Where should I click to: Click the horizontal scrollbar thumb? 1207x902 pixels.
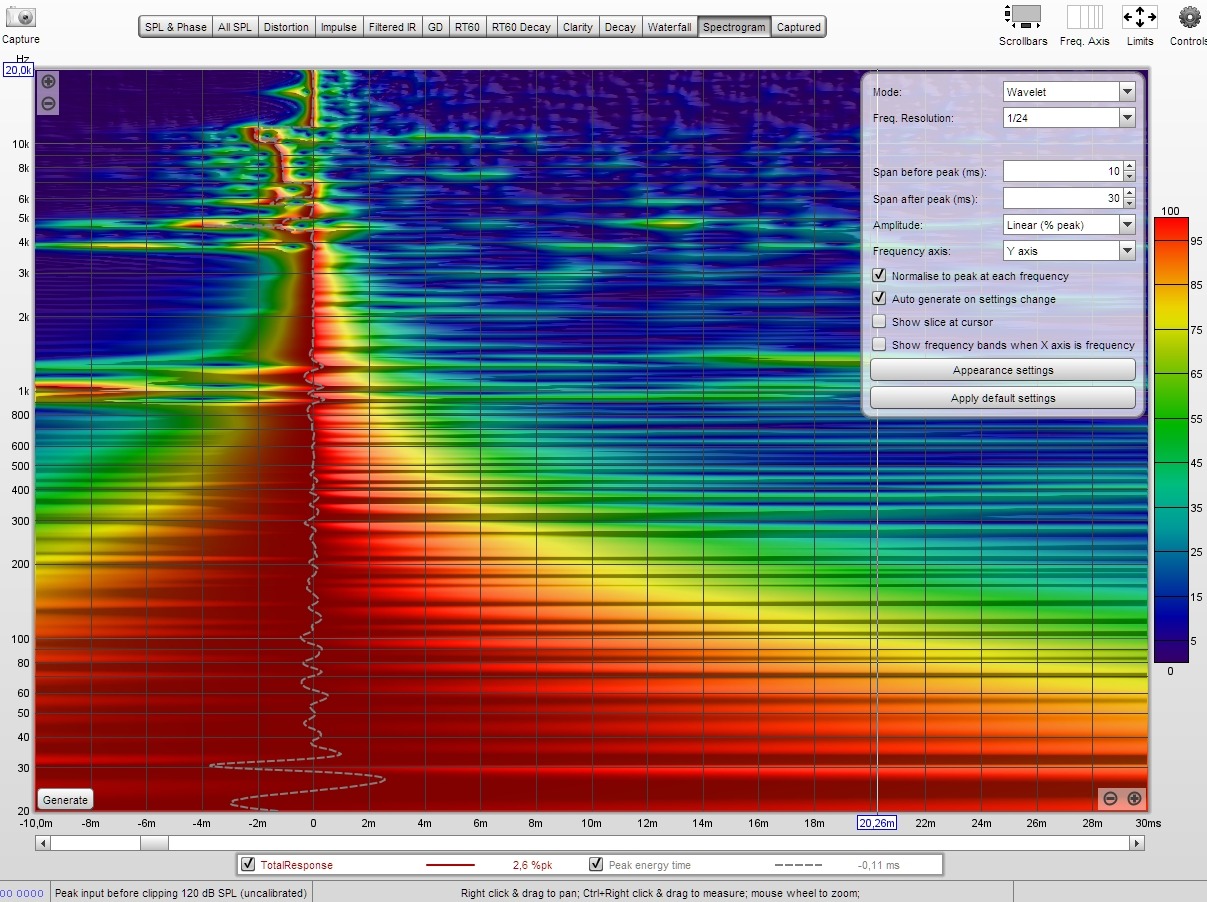click(154, 843)
